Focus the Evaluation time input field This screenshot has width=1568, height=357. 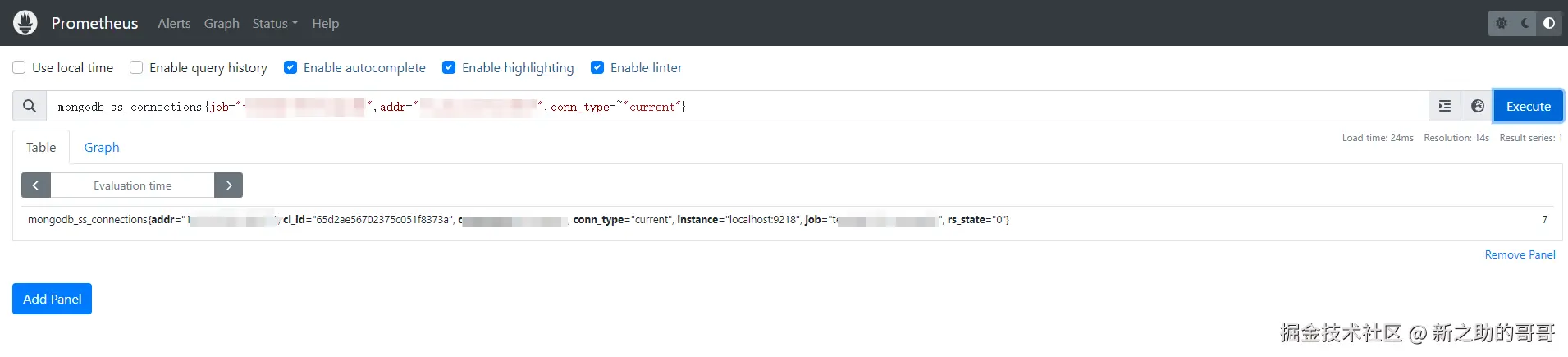[132, 185]
